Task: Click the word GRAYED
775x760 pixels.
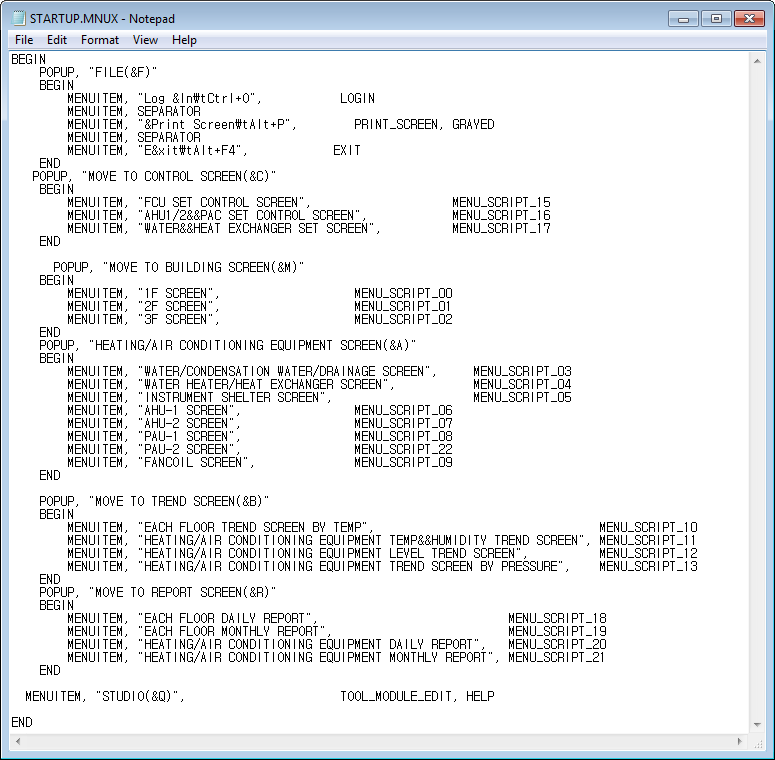Action: coord(473,125)
